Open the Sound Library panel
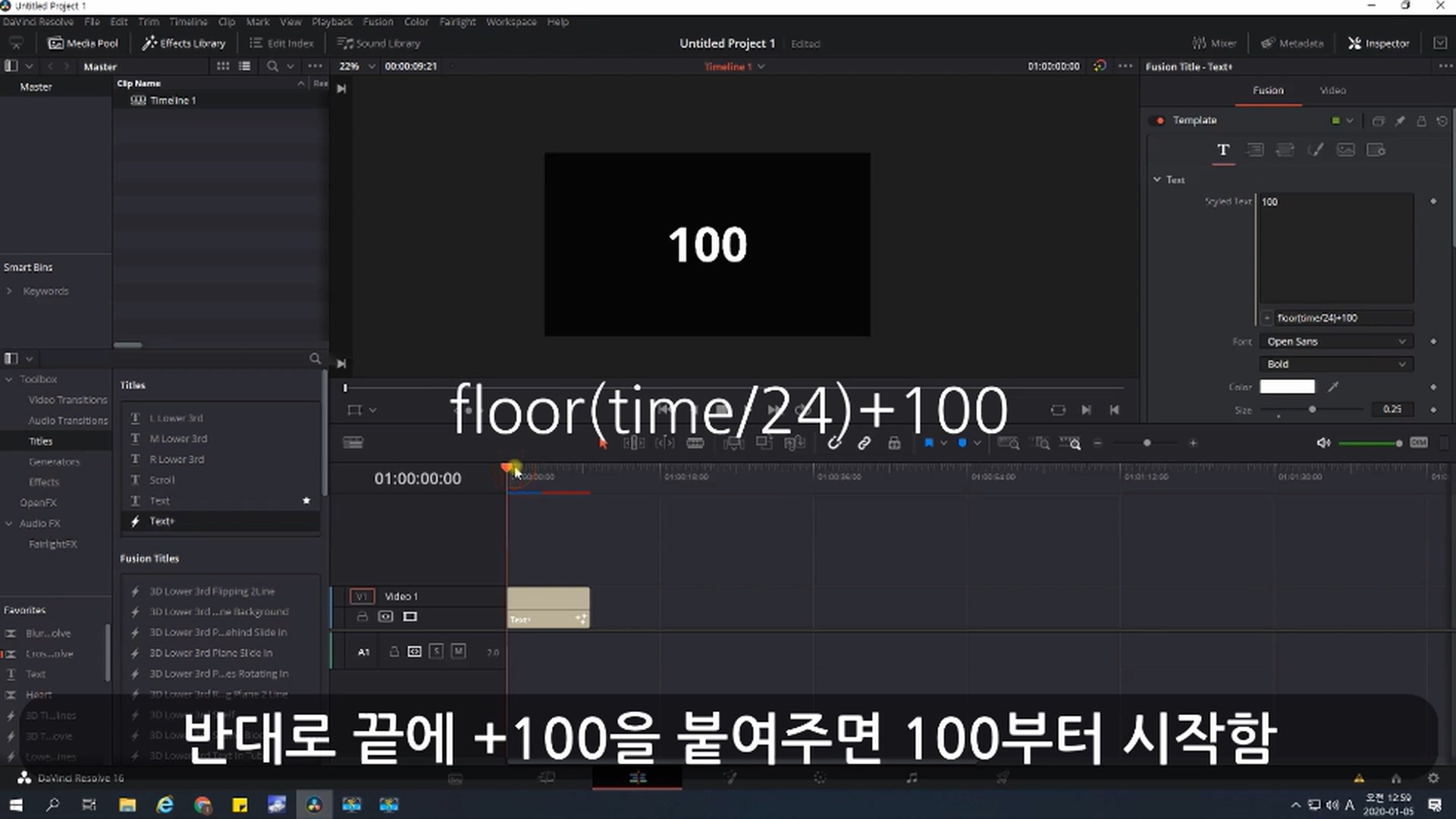This screenshot has height=819, width=1456. [x=378, y=43]
